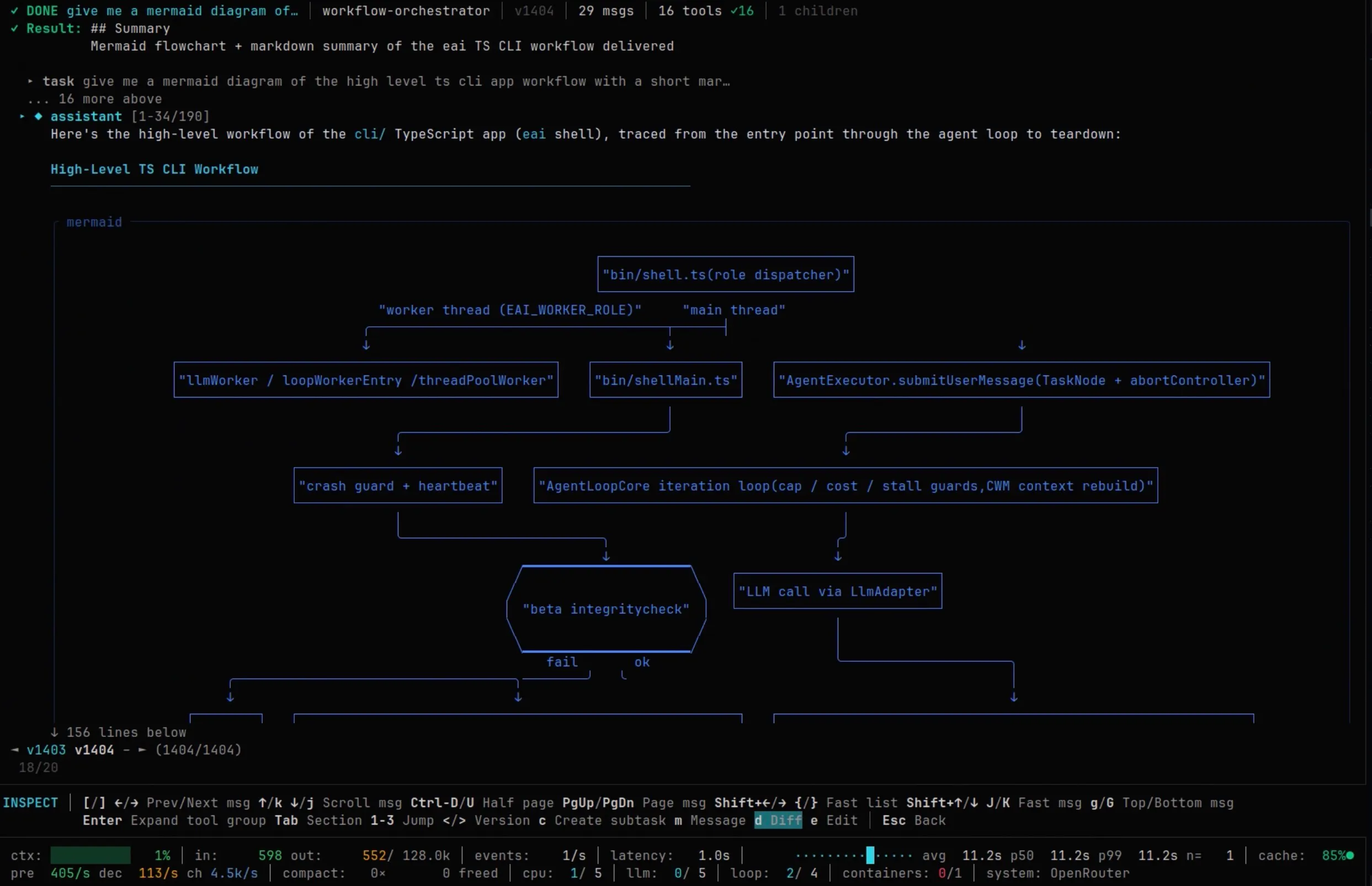Image resolution: width=1372 pixels, height=886 pixels.
Task: Click the Message shortcut hint
Action: tap(710, 820)
